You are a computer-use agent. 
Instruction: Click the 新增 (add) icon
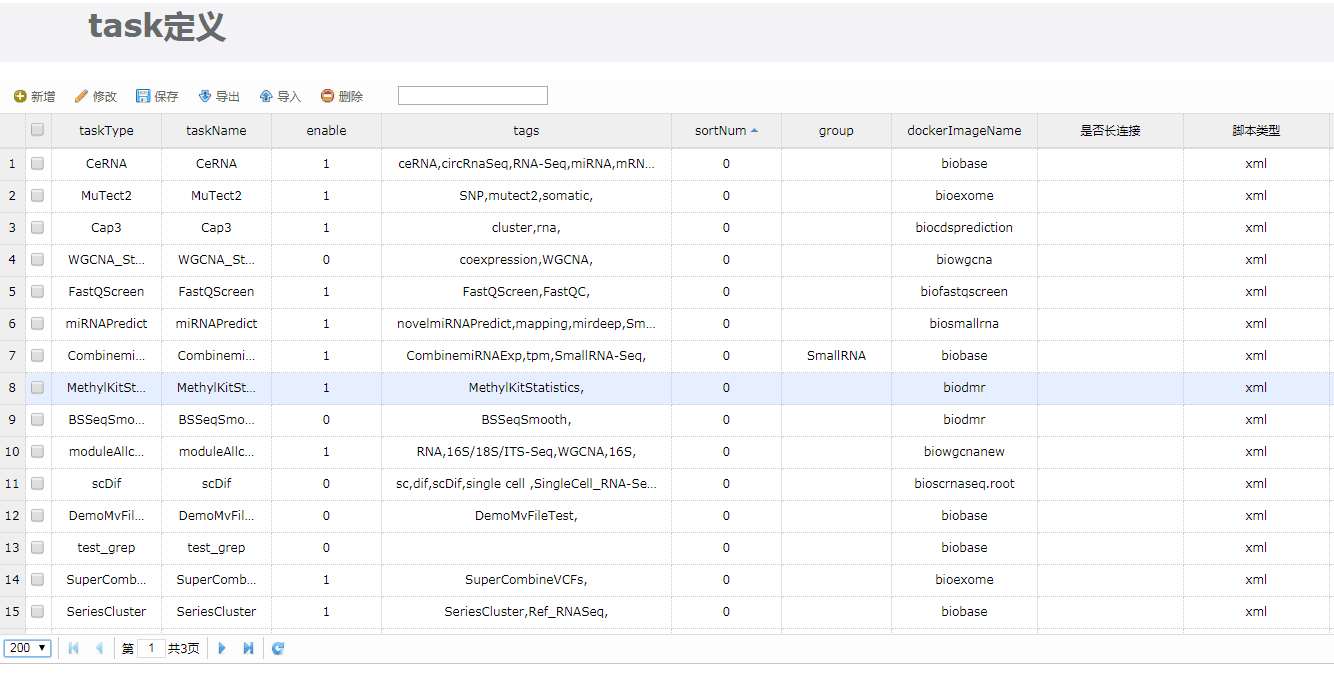pos(20,96)
